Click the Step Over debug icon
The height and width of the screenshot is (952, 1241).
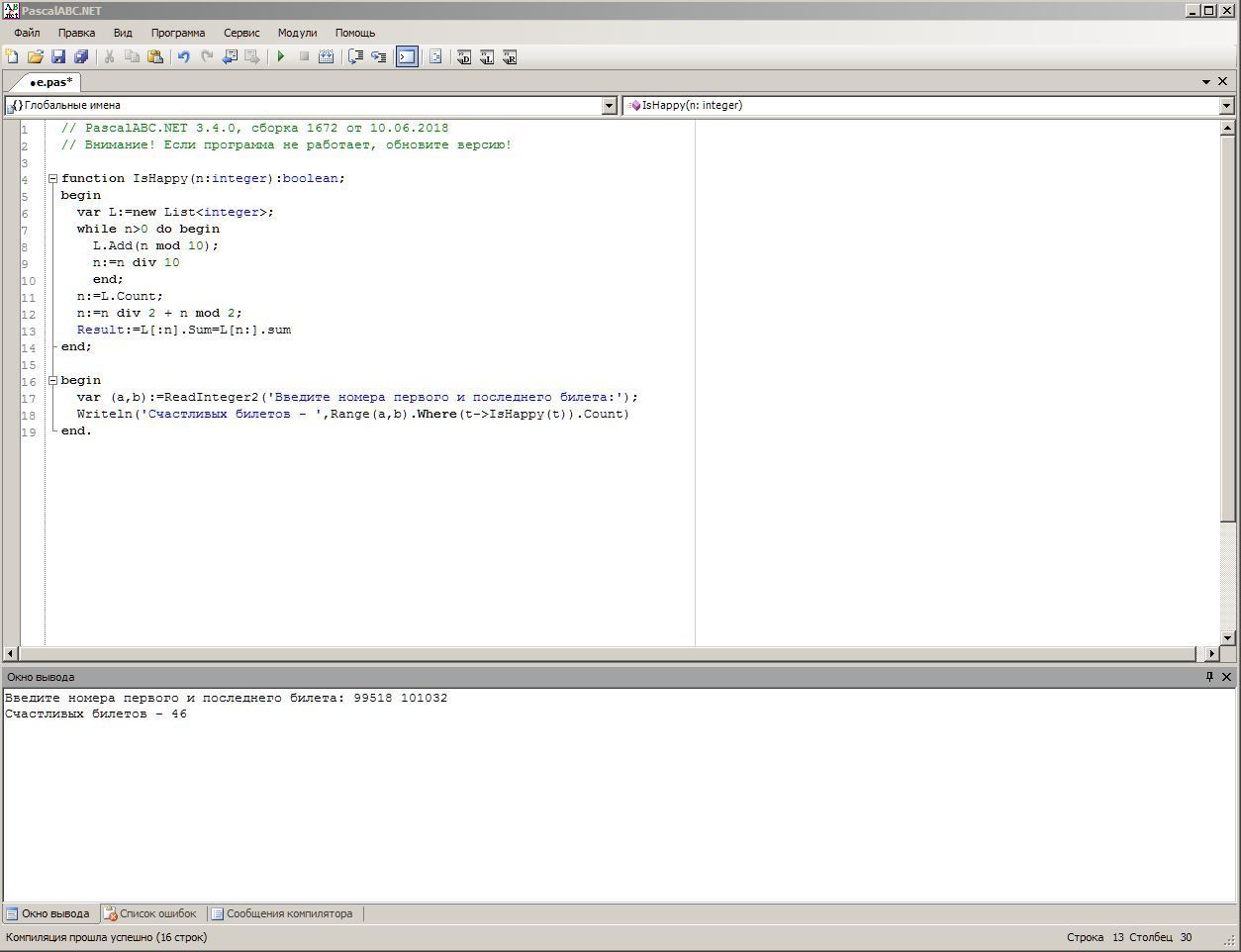355,57
